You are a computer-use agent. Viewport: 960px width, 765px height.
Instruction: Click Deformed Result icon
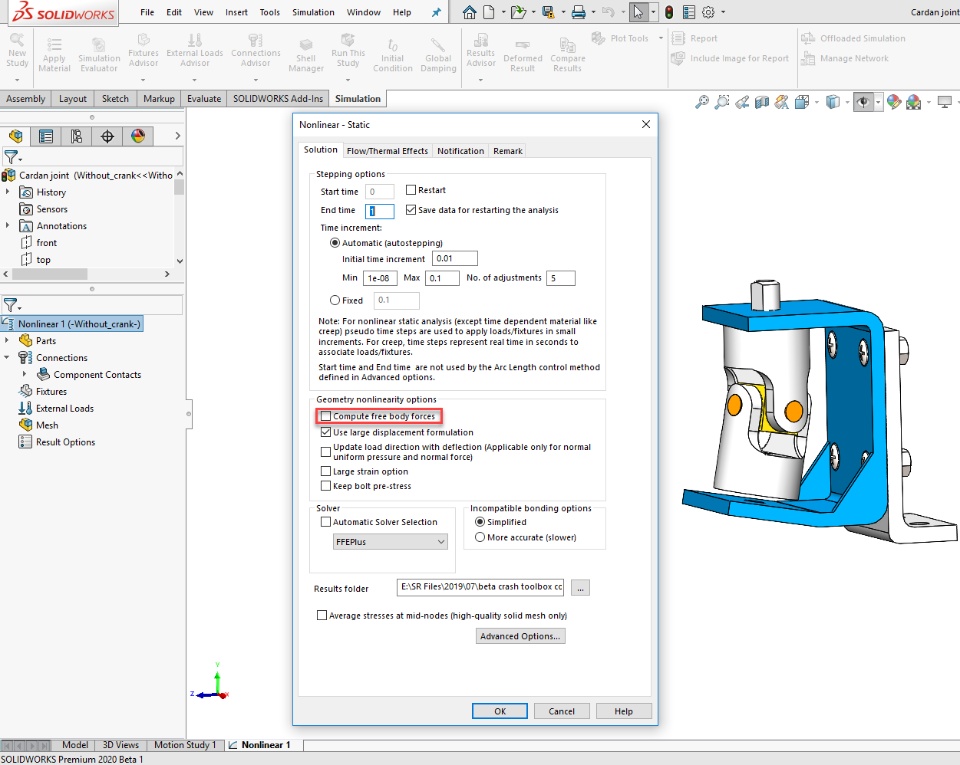click(522, 56)
